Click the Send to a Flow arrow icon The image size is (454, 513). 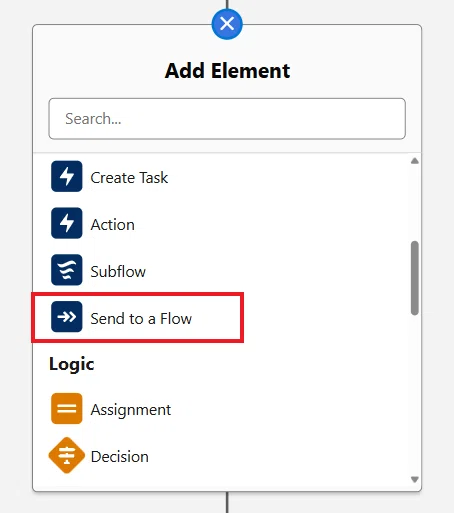(67, 317)
